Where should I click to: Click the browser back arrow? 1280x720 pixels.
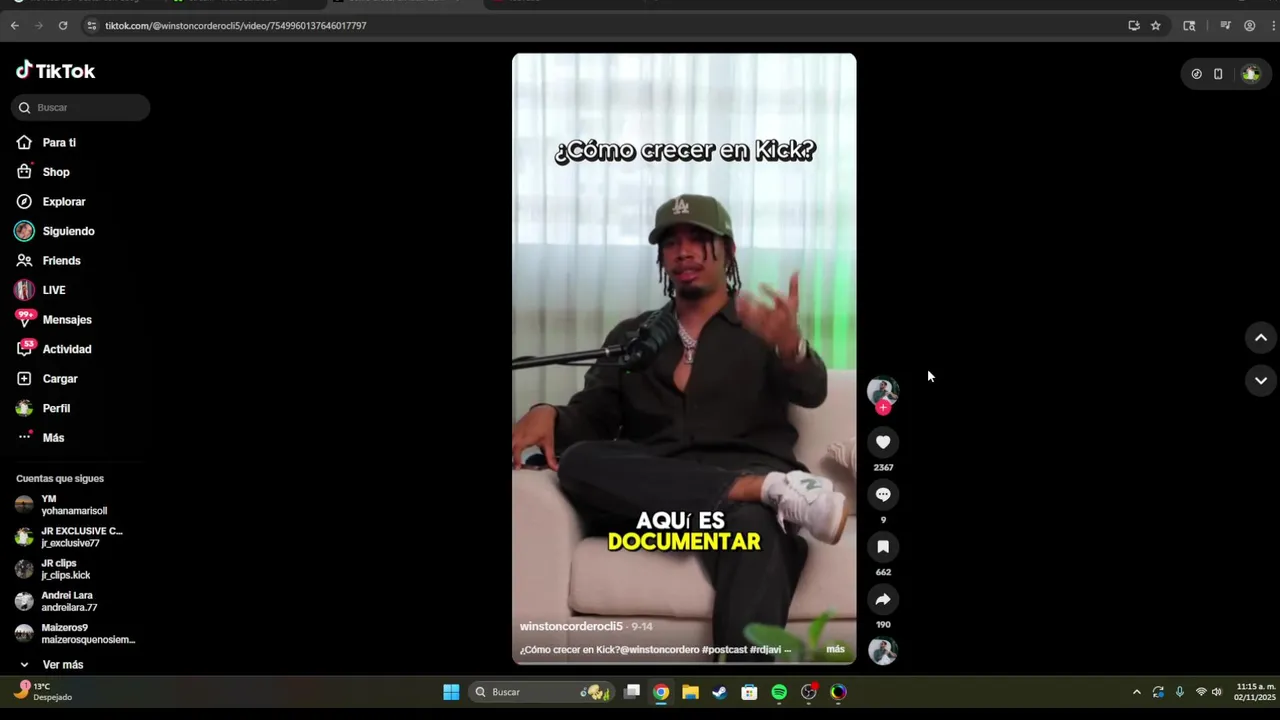tap(15, 26)
